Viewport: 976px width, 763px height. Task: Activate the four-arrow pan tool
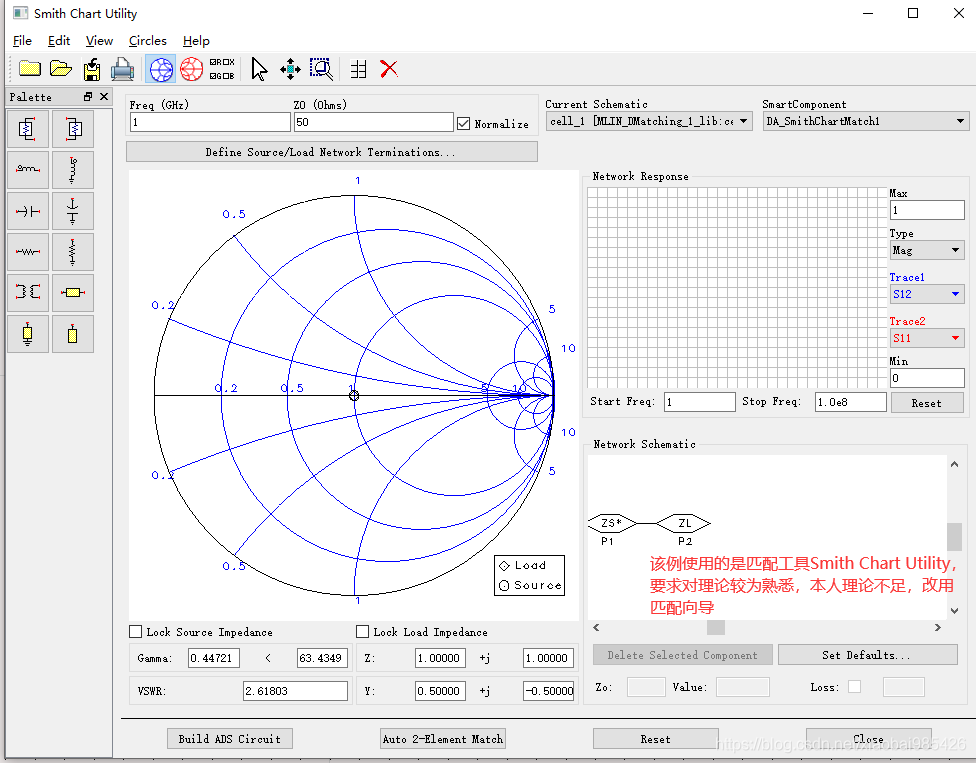290,69
